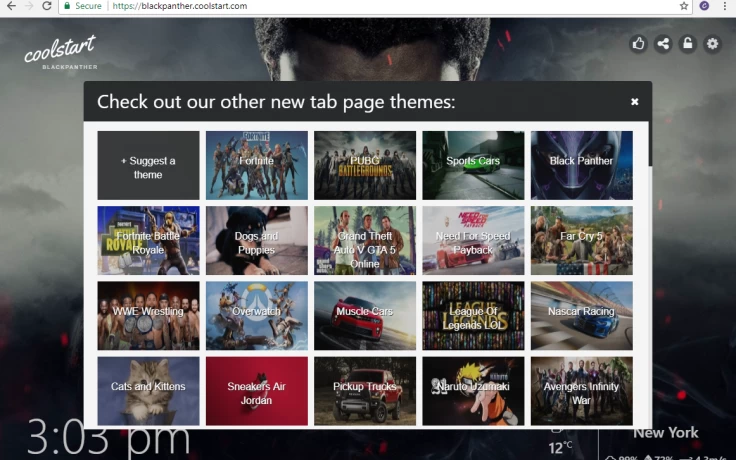Reload the page with the refresh icon
736x460 pixels.
click(46, 6)
